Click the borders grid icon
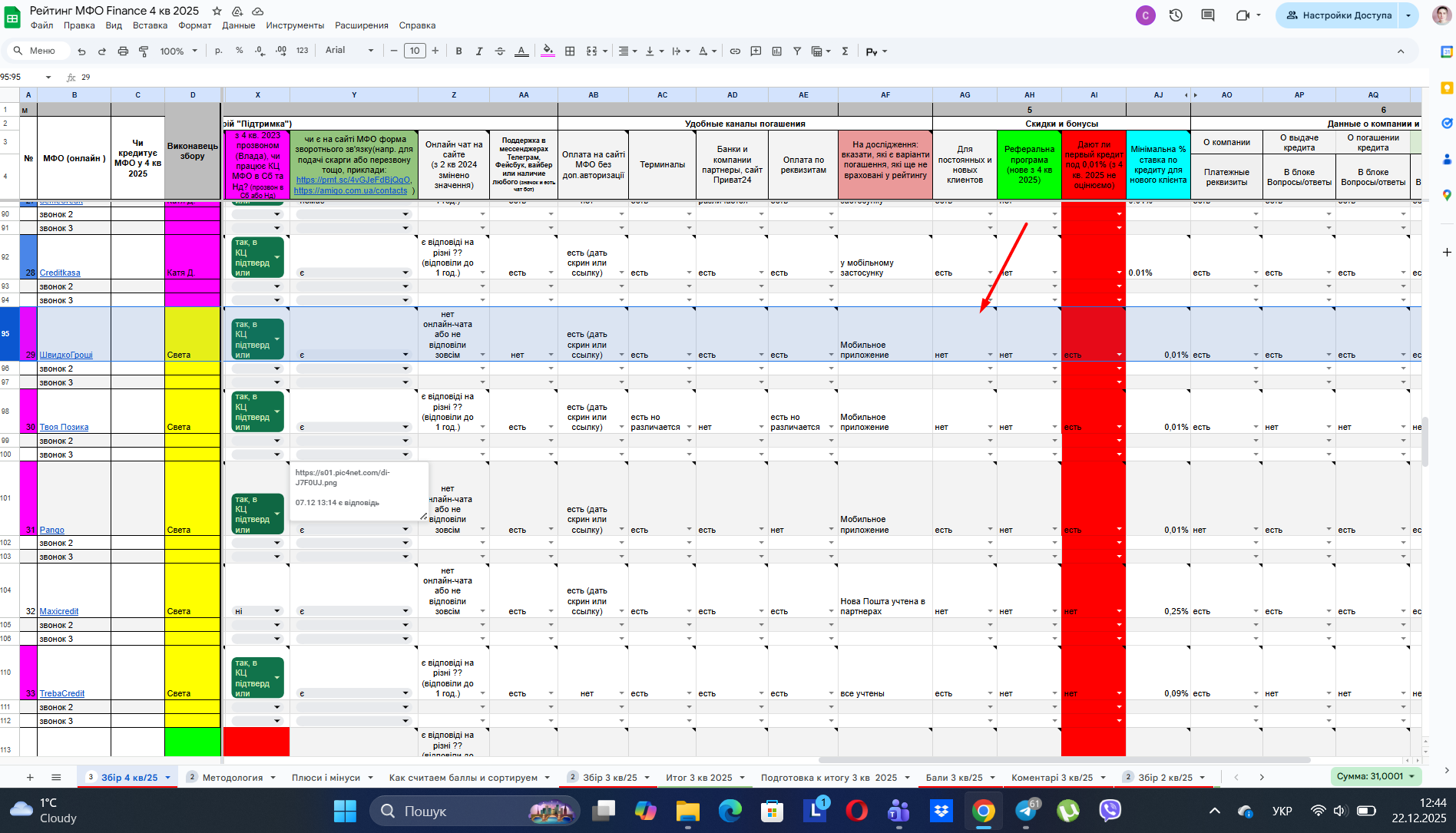The width and height of the screenshot is (1456, 833). point(570,51)
